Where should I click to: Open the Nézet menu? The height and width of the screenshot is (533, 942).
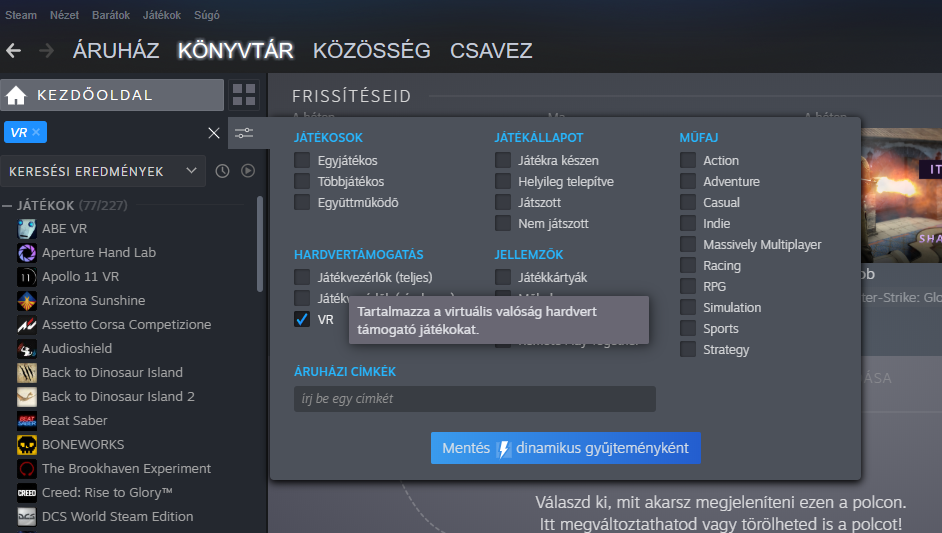(x=64, y=15)
